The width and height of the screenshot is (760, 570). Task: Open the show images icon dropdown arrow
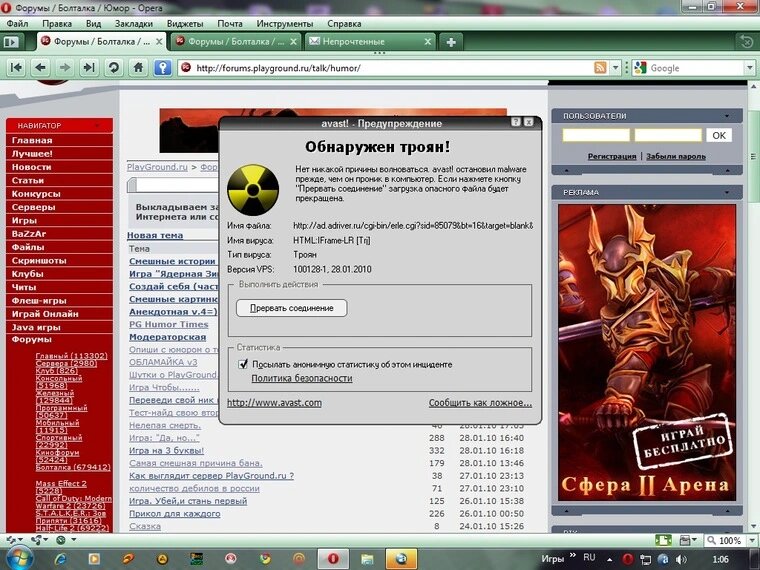pyautogui.click(x=696, y=540)
